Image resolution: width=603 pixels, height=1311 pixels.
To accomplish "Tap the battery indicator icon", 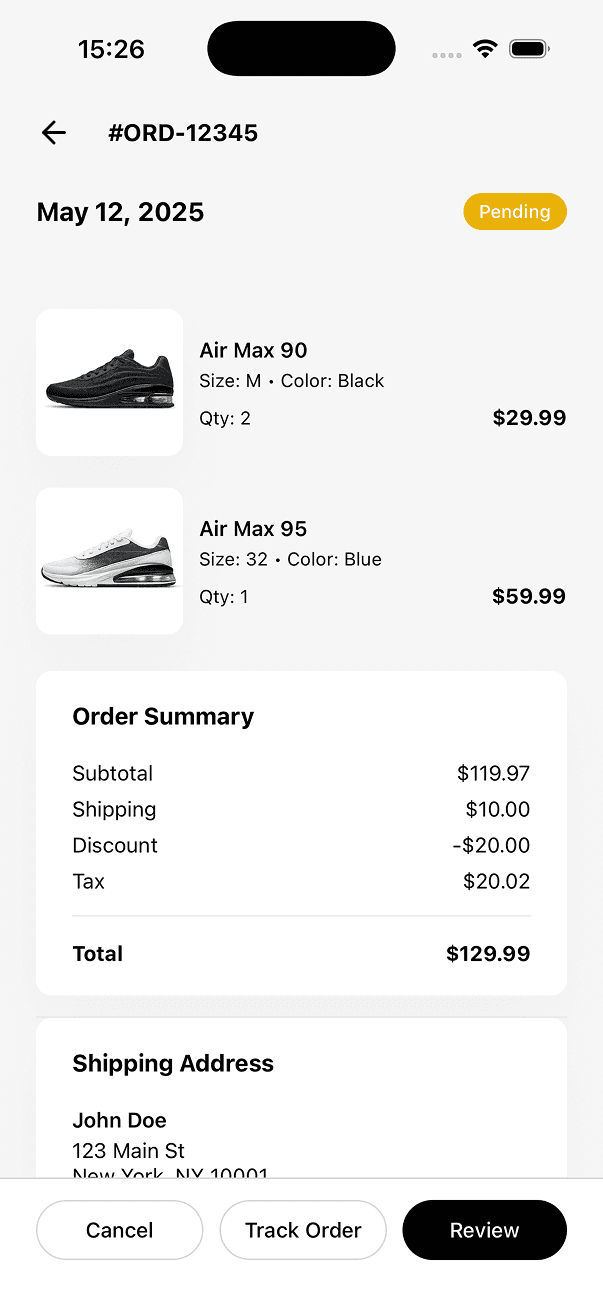I will point(529,47).
